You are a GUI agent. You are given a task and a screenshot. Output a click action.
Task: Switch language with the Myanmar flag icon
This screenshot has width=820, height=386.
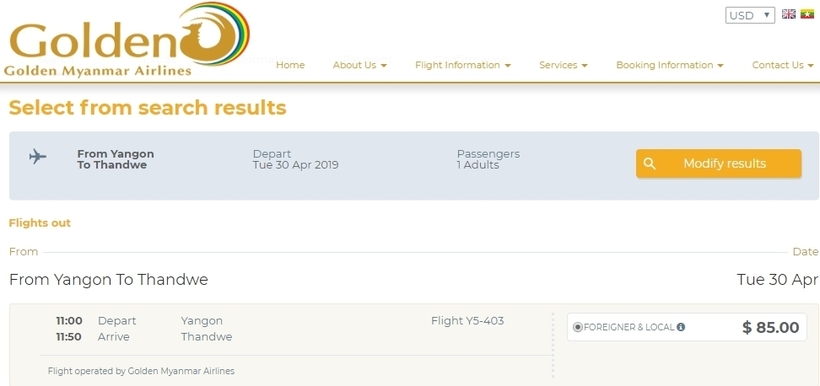tap(807, 14)
